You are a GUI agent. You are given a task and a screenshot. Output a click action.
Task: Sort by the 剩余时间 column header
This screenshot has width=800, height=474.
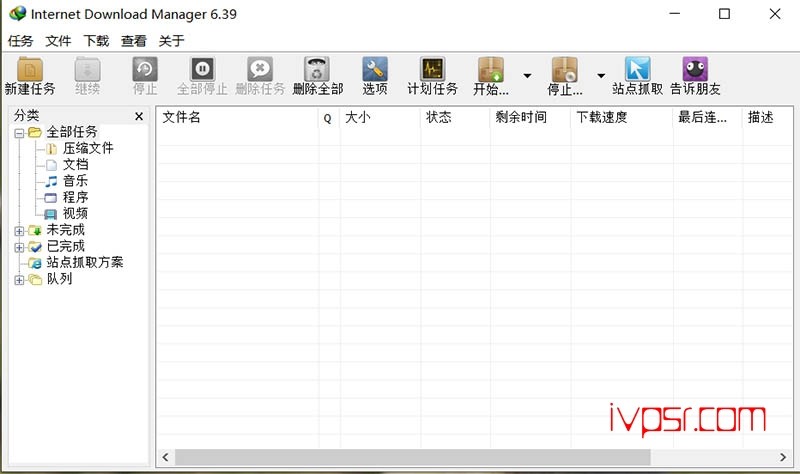530,117
